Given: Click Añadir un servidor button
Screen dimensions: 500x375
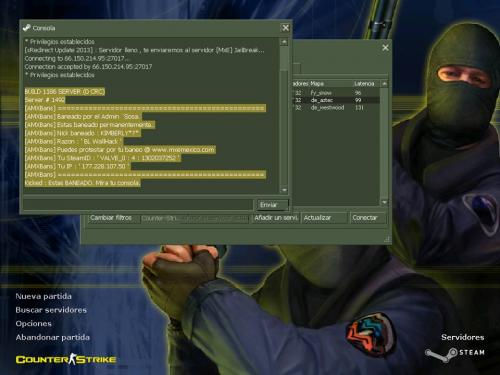Looking at the screenshot, I should pos(276,218).
